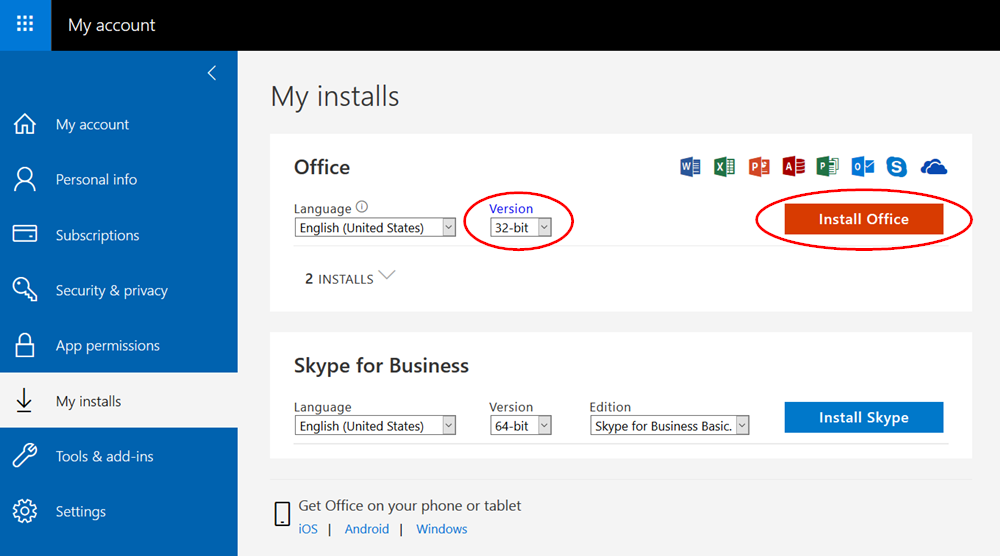The height and width of the screenshot is (556, 1000).
Task: Click the wrench icon beside Tools & add-ins
Action: click(25, 455)
